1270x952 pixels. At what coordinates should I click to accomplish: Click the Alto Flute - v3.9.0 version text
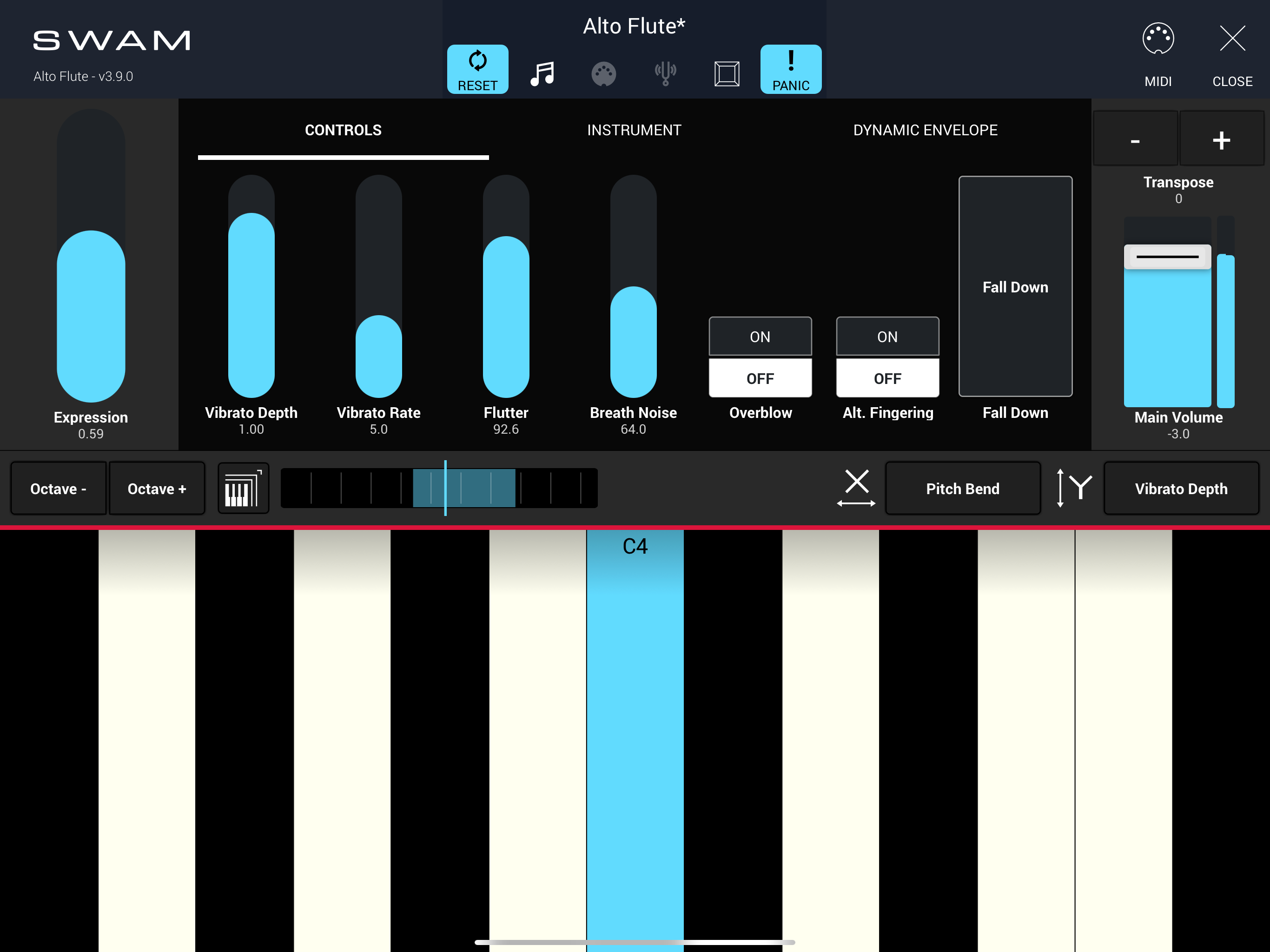click(x=83, y=76)
